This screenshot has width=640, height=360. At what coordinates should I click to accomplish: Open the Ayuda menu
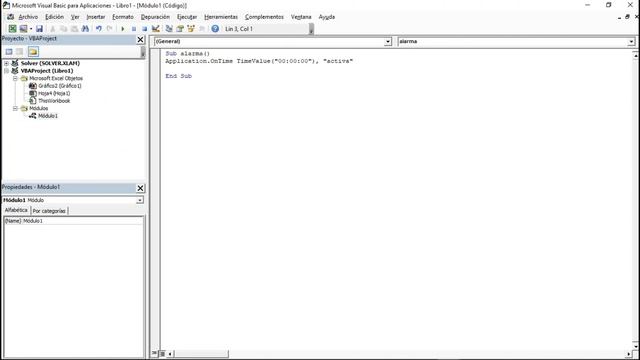tap(327, 17)
